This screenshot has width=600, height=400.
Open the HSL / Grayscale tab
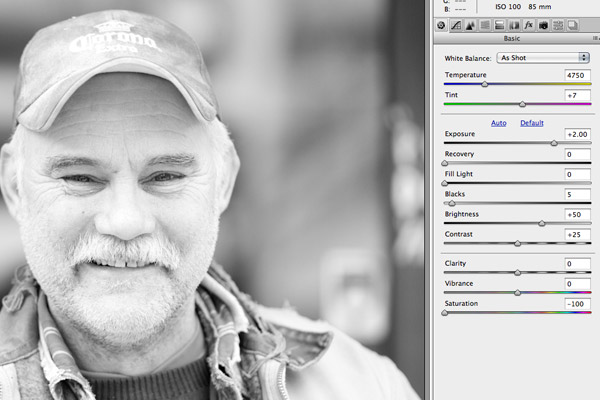click(485, 25)
